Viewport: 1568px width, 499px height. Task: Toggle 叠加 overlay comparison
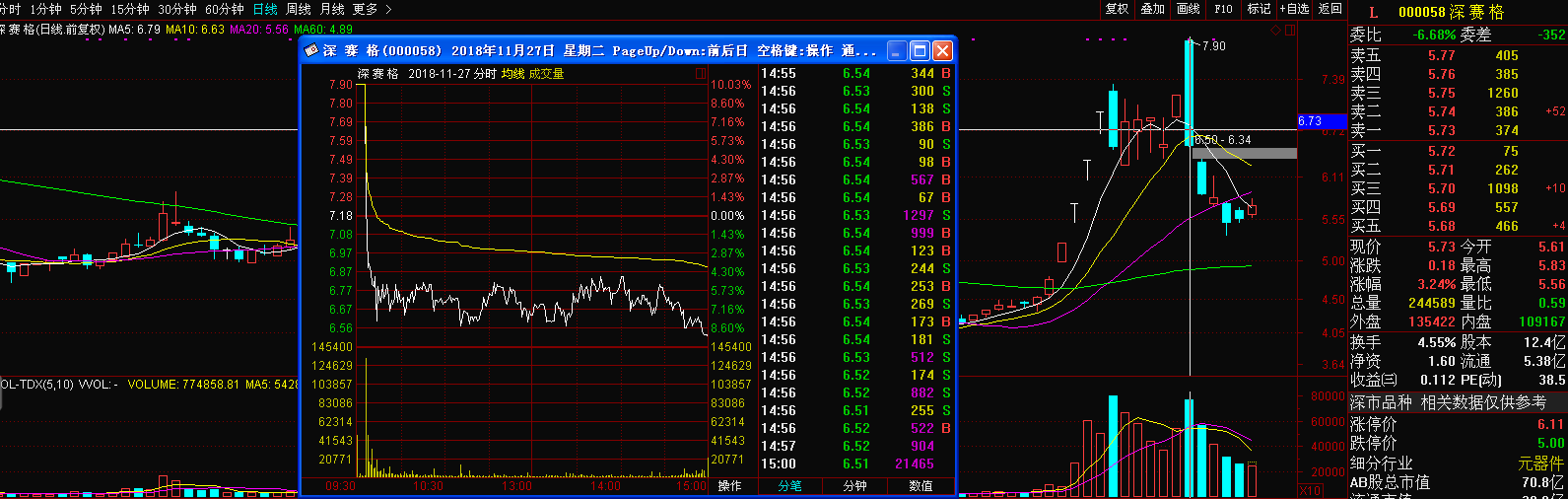pyautogui.click(x=1152, y=9)
